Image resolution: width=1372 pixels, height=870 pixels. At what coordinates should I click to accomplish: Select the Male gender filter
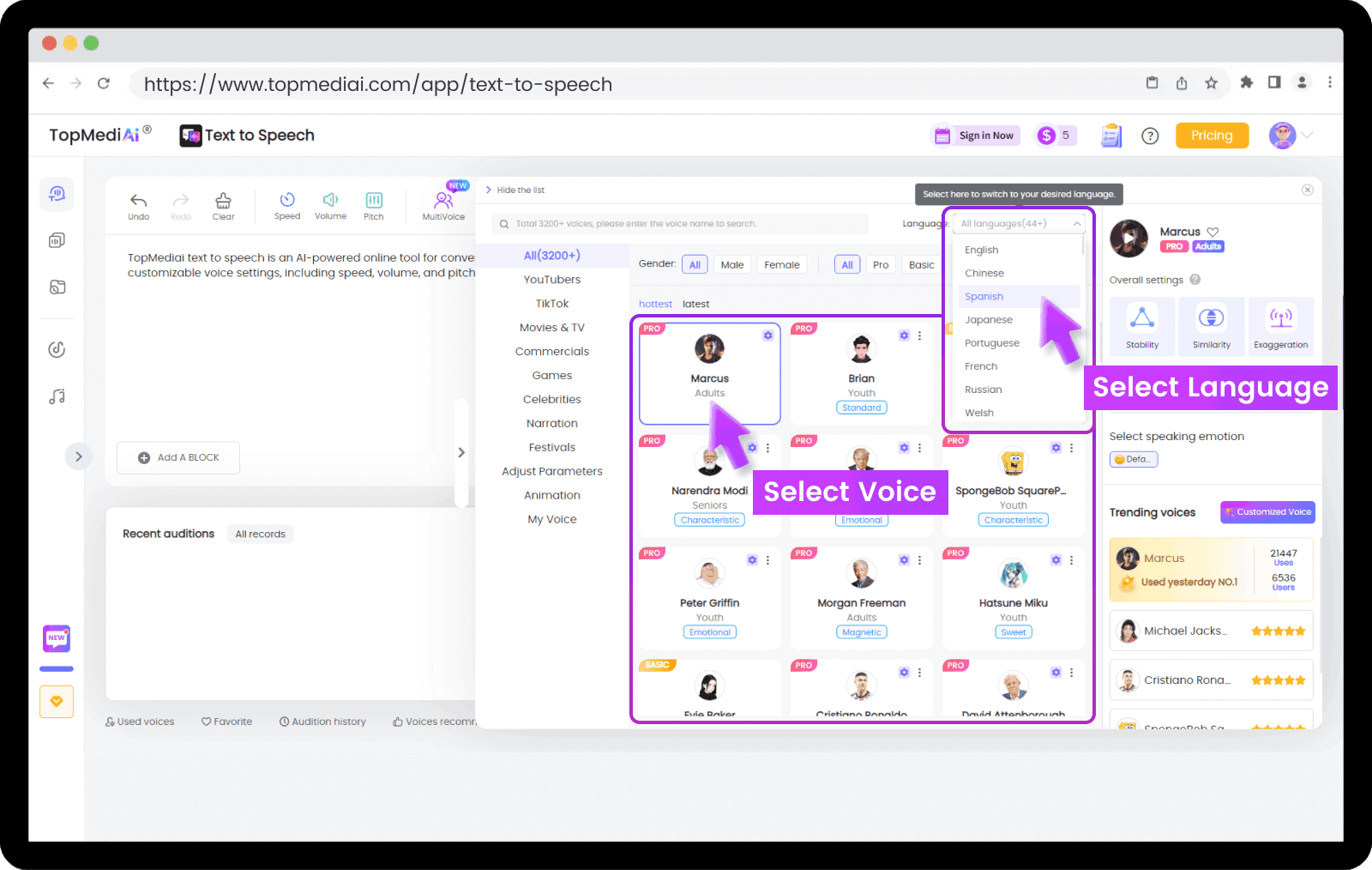click(731, 265)
